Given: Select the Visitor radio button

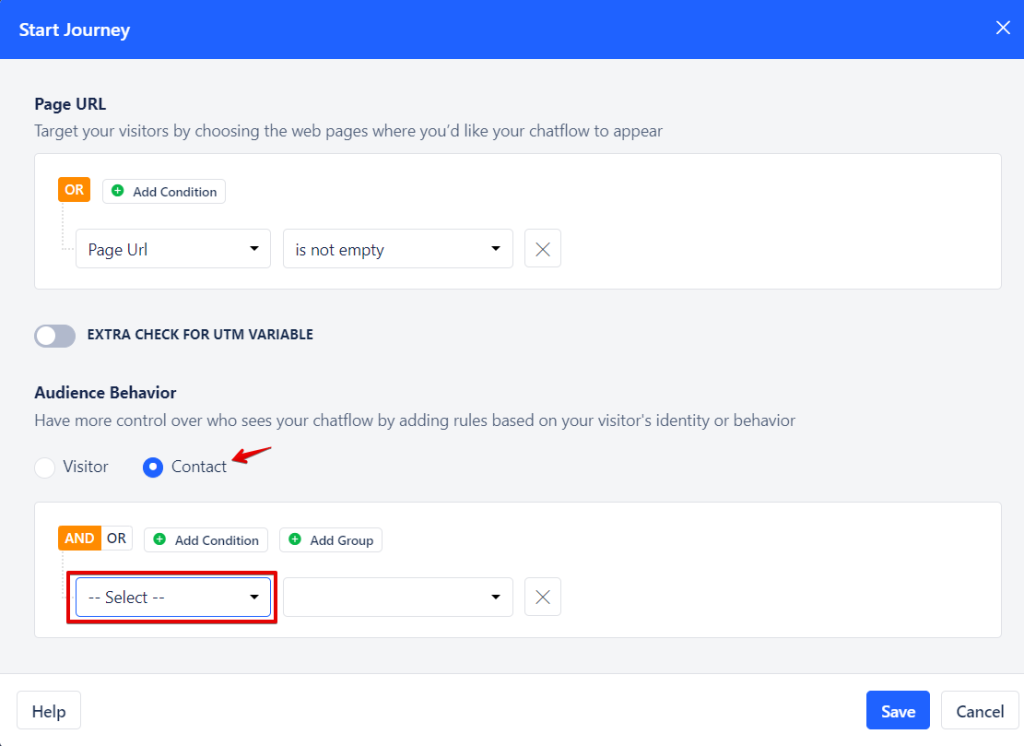Looking at the screenshot, I should (x=44, y=466).
